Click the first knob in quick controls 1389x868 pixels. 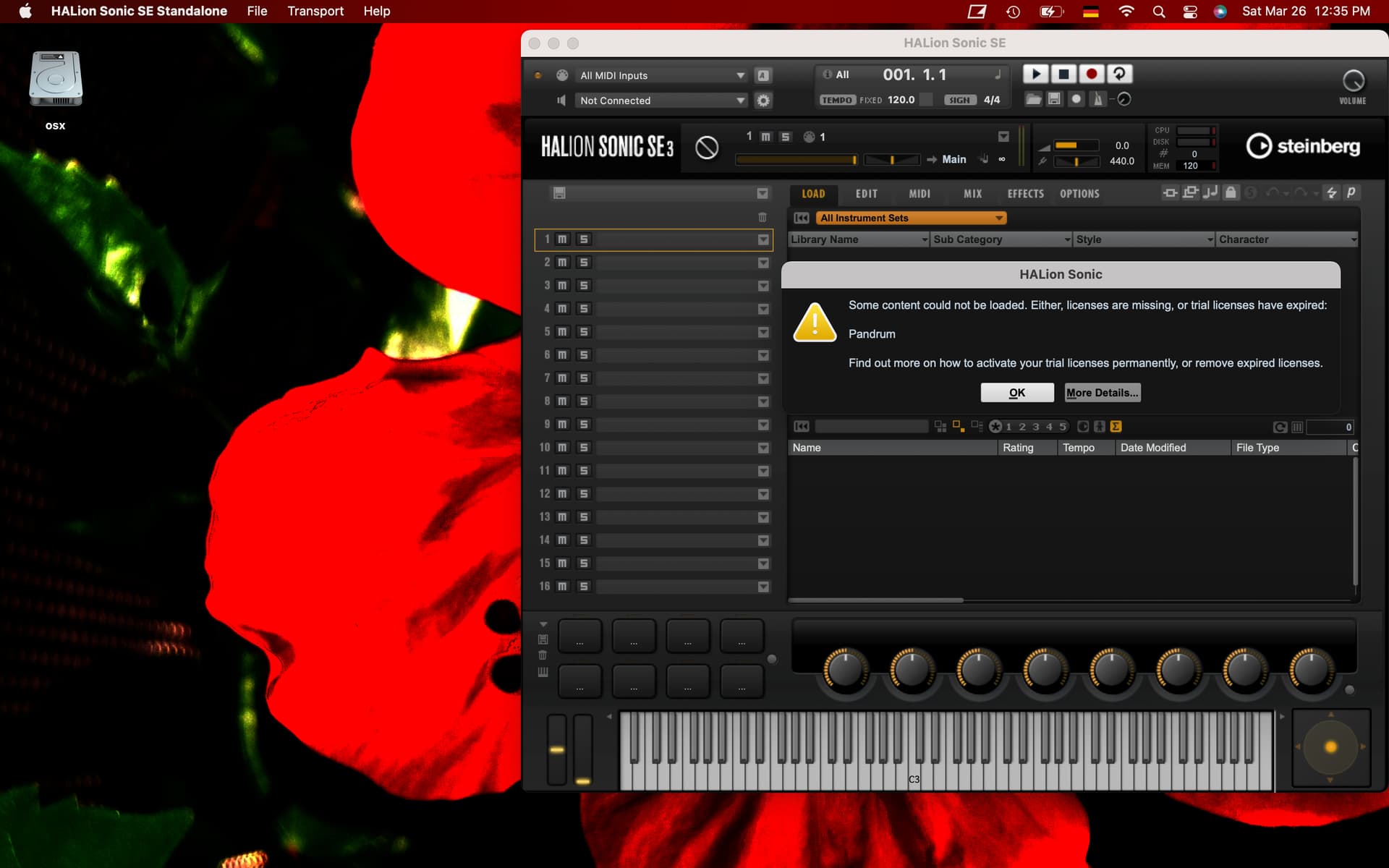845,669
